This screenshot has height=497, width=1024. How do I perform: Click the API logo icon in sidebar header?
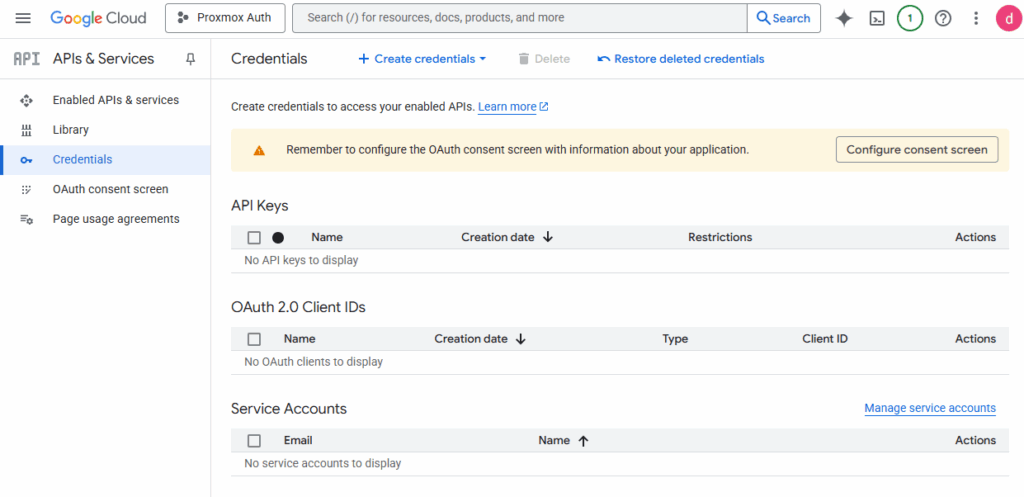[x=27, y=59]
